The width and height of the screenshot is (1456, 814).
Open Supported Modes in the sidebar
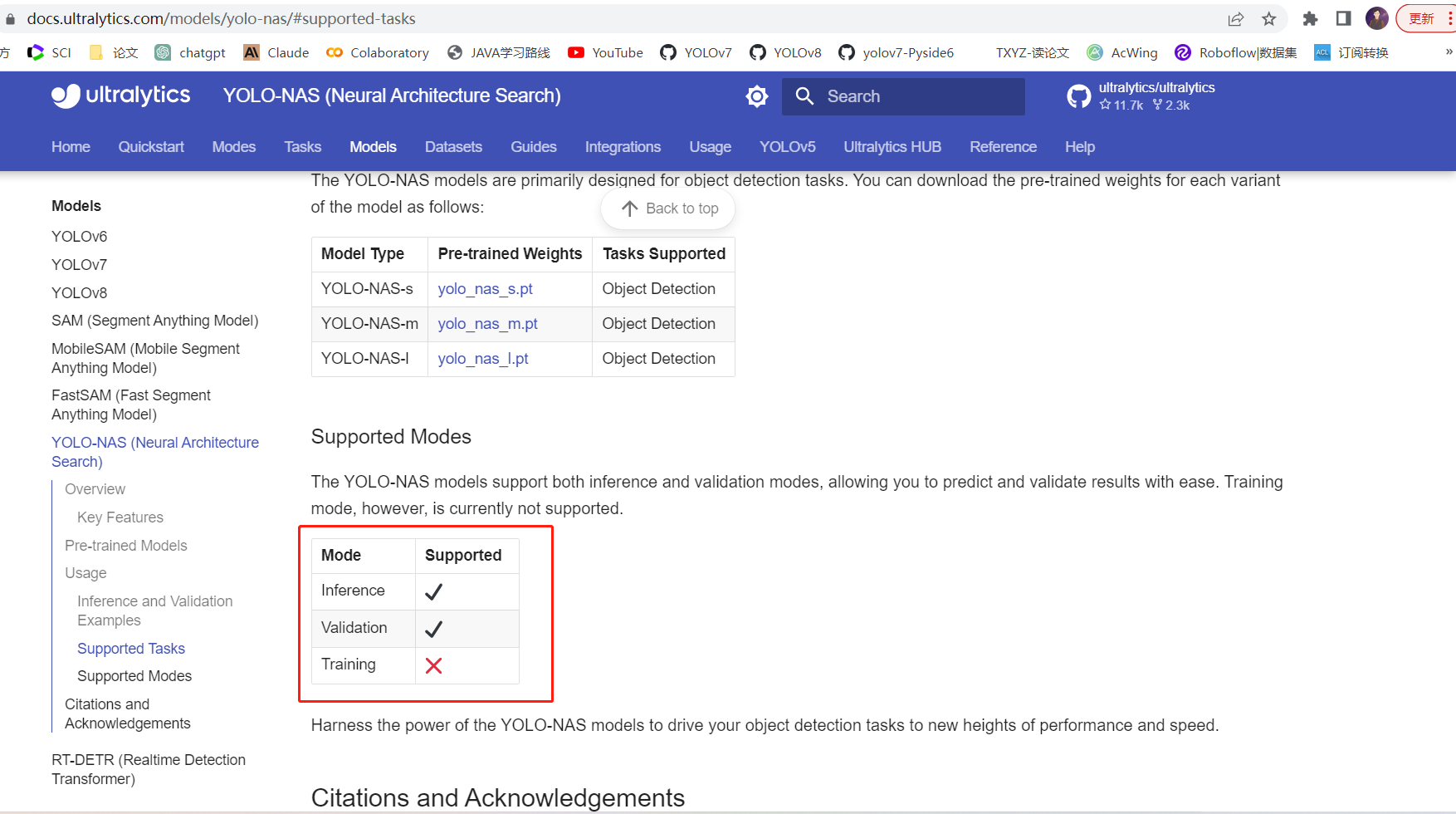[x=134, y=675]
